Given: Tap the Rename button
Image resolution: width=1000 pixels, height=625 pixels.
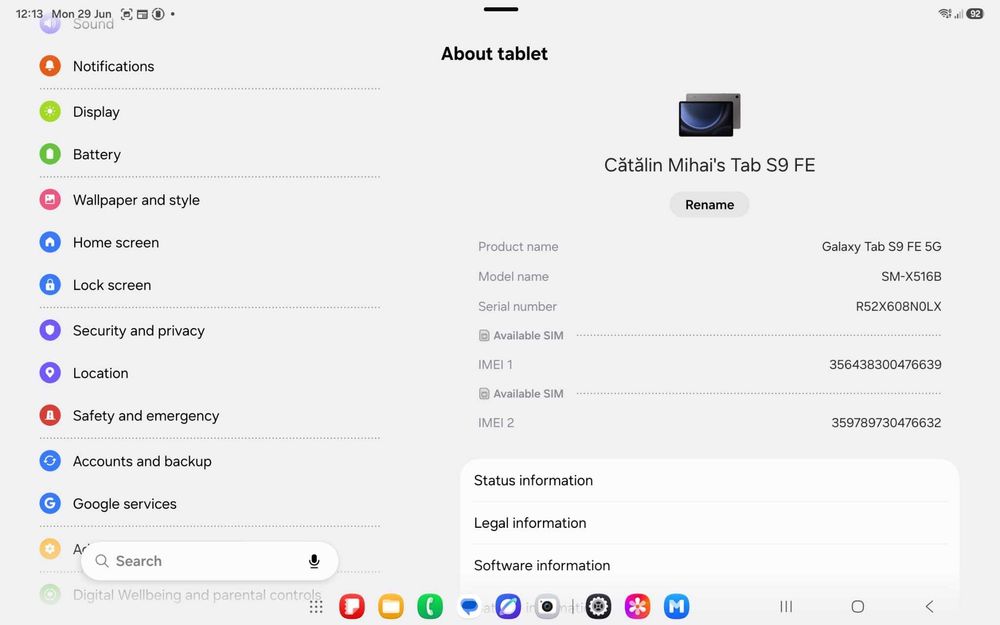Looking at the screenshot, I should click(x=709, y=205).
